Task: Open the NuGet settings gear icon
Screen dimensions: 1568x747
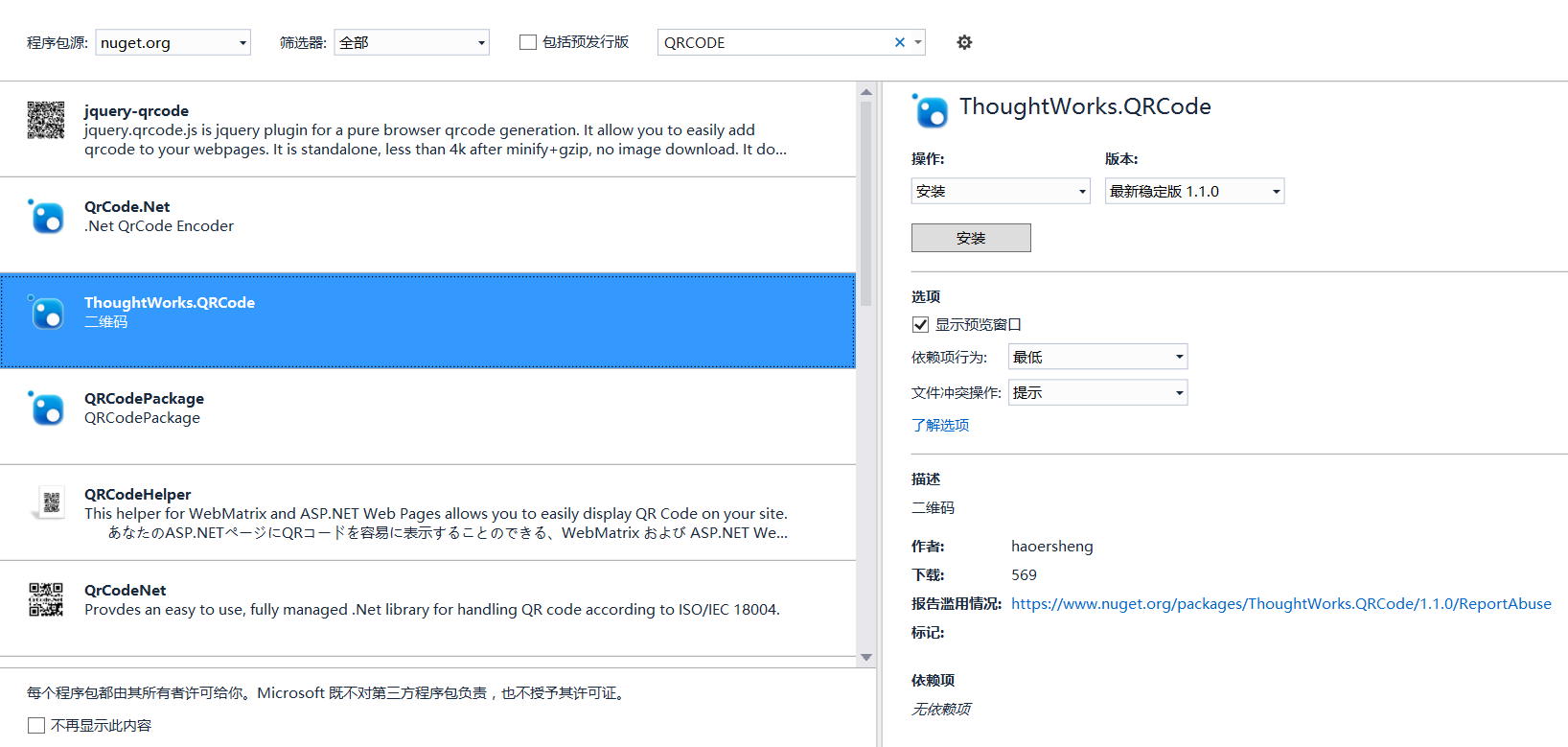Action: click(x=964, y=42)
